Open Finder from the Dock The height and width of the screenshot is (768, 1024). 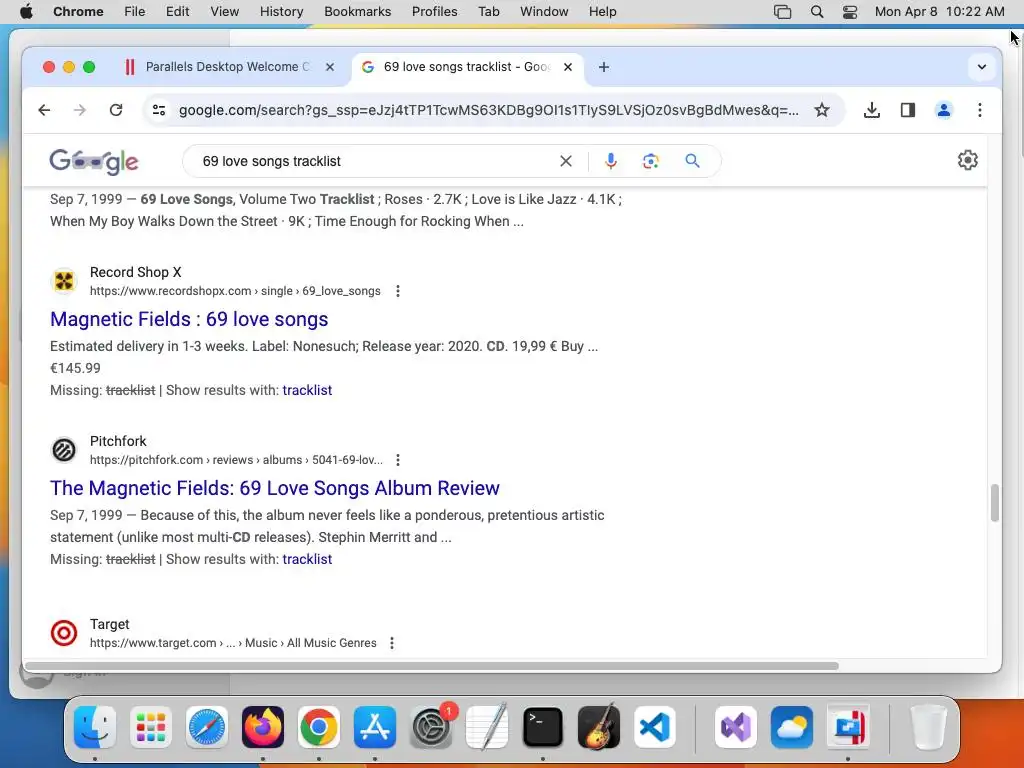[95, 727]
